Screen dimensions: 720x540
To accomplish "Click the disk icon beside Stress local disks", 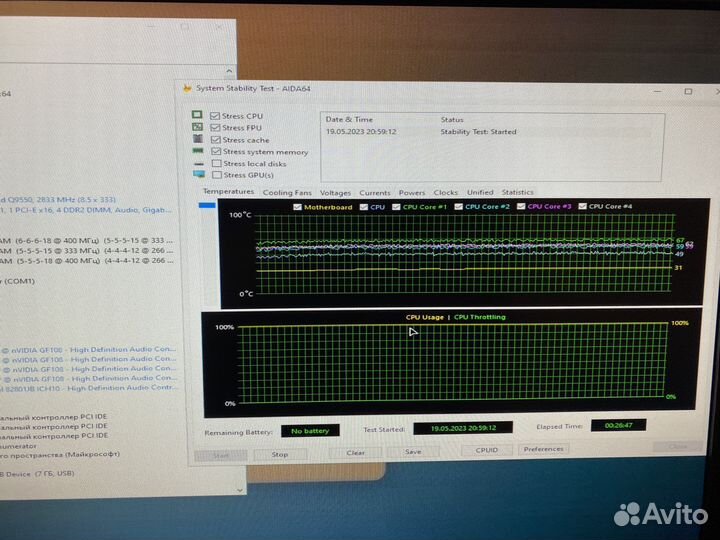I will pyautogui.click(x=199, y=163).
